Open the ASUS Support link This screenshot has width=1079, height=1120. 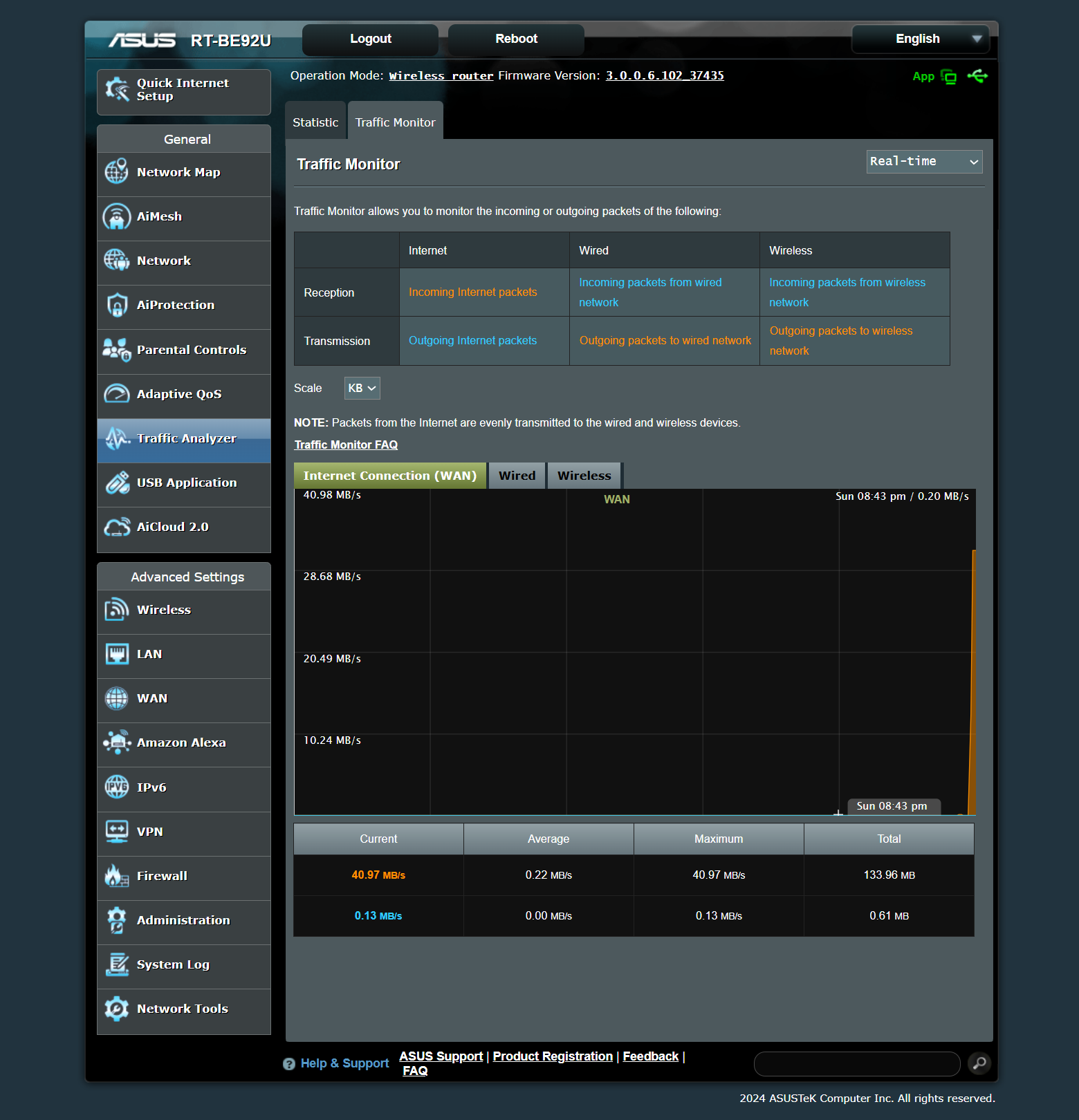pyautogui.click(x=441, y=1056)
